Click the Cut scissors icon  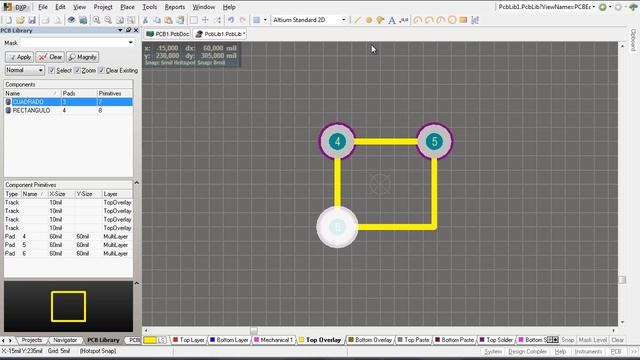(145, 20)
